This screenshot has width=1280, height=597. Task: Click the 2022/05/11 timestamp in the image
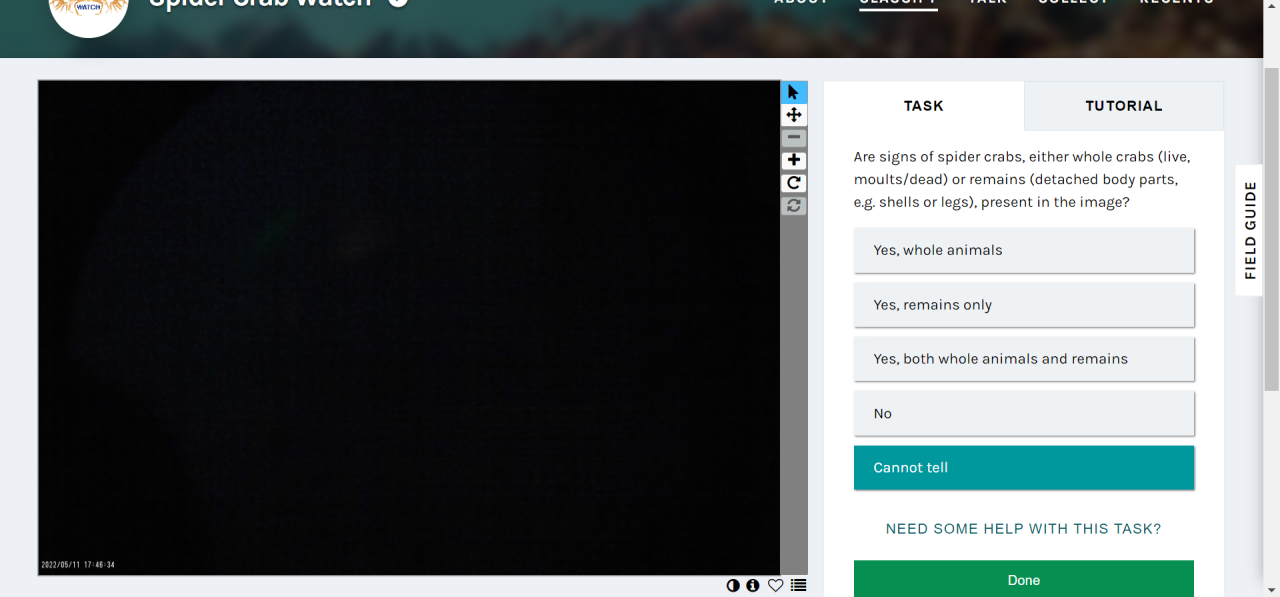(x=78, y=565)
